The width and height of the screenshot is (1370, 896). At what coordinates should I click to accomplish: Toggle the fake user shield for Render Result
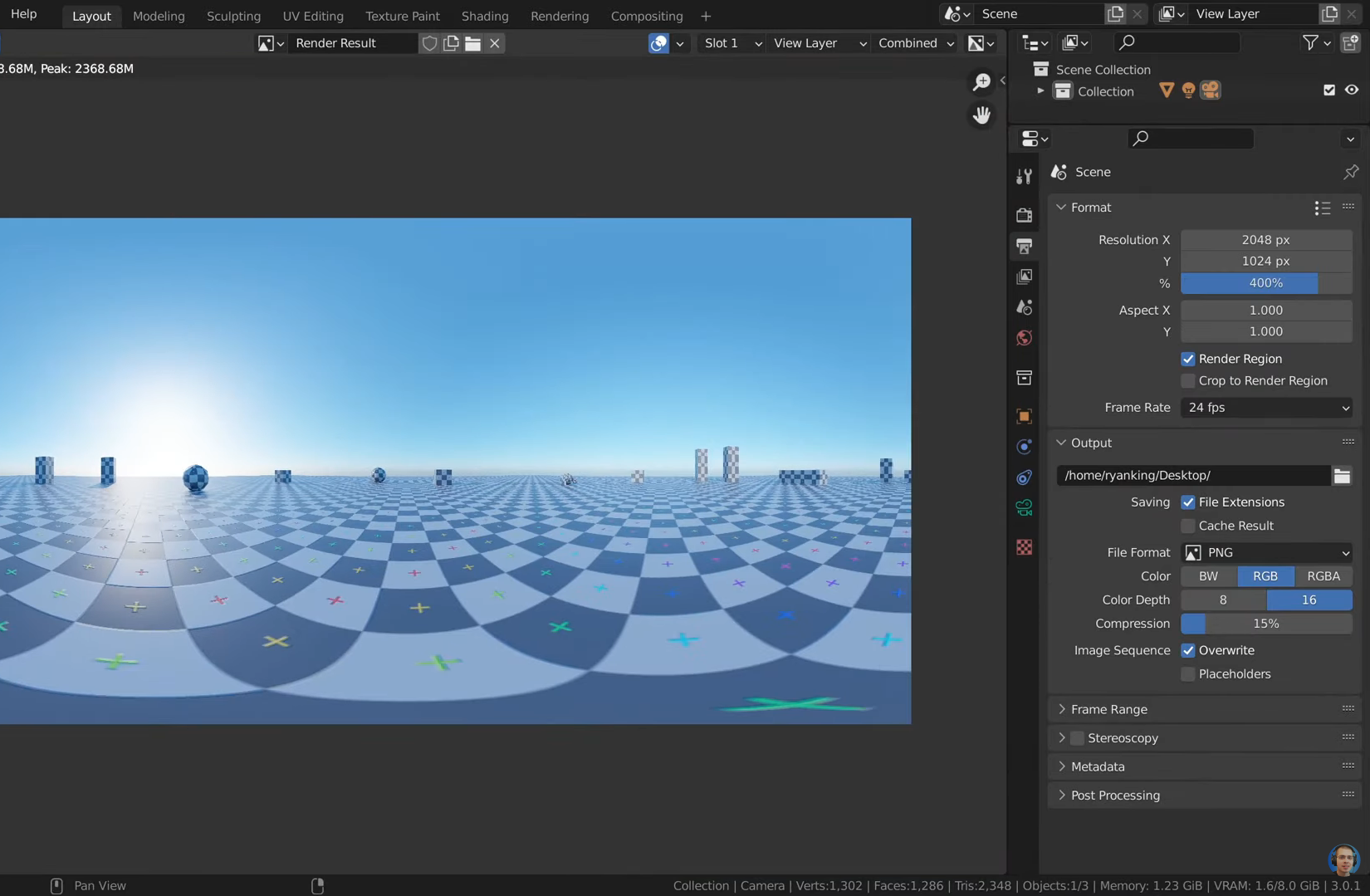pos(429,43)
